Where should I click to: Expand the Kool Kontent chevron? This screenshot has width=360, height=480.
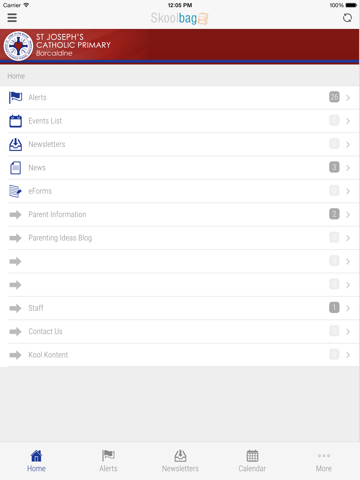[x=348, y=355]
